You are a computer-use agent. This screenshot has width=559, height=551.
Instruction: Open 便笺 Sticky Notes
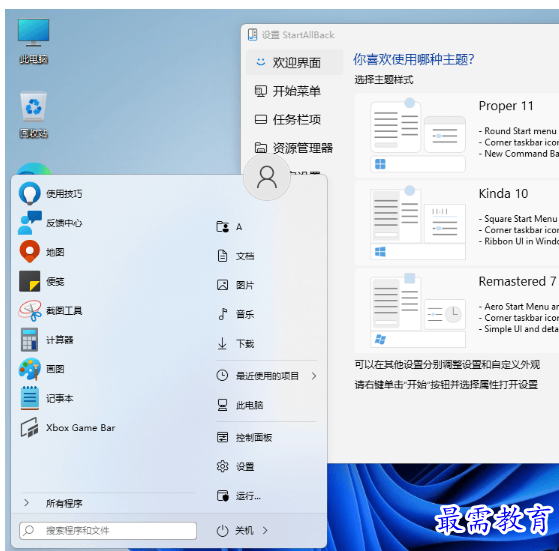pyautogui.click(x=42, y=281)
